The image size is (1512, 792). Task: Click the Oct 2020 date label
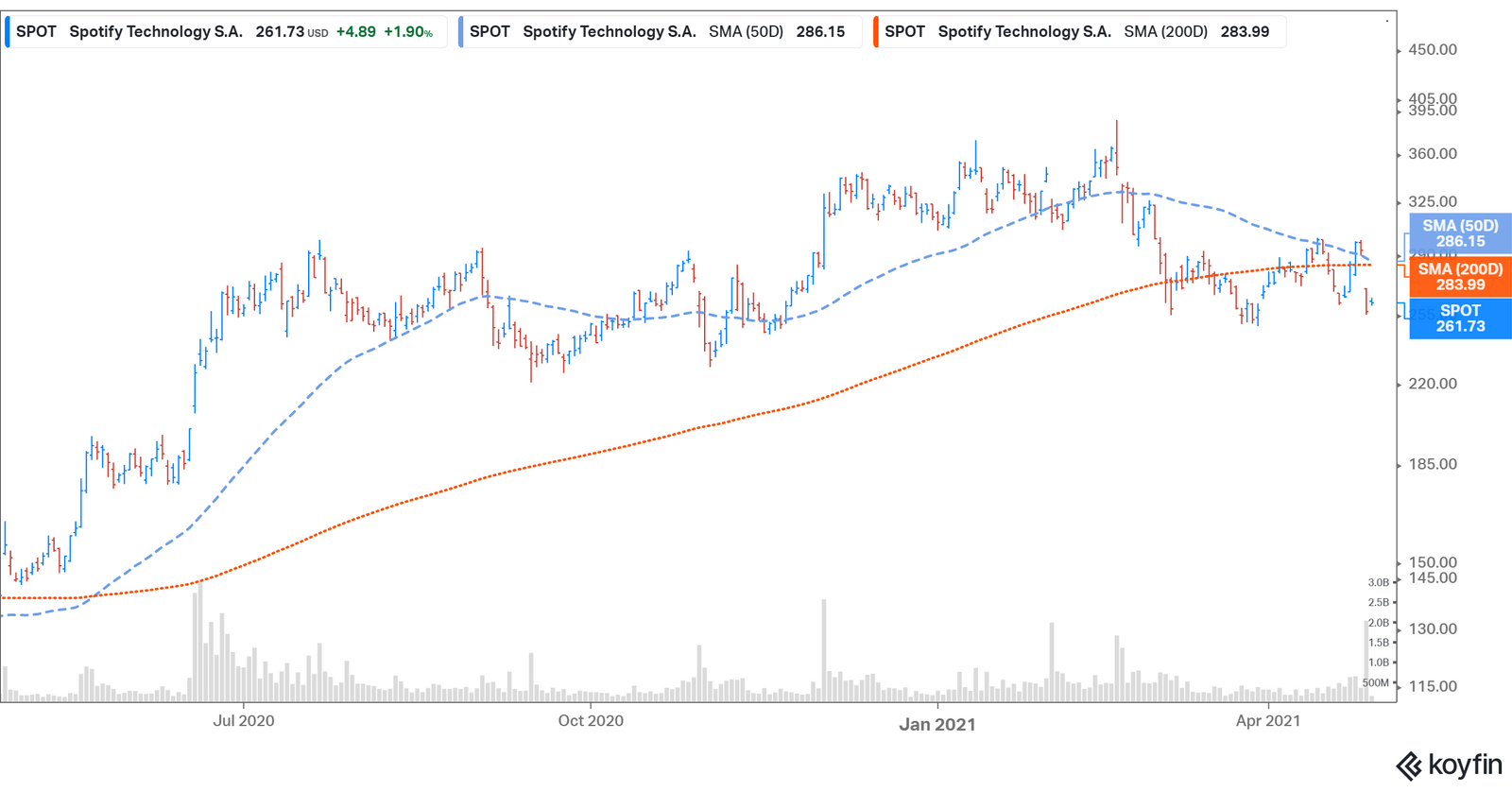click(x=591, y=720)
